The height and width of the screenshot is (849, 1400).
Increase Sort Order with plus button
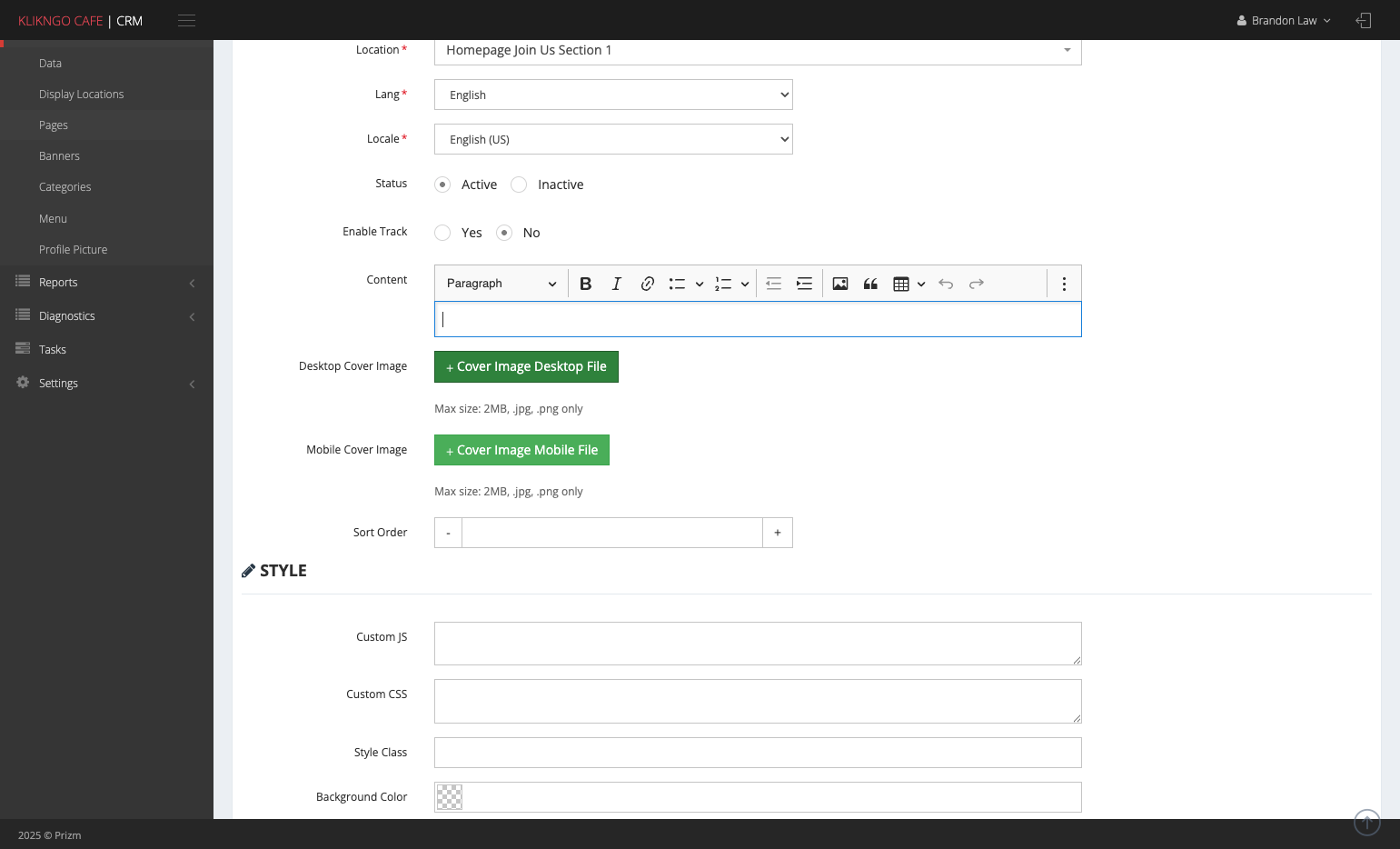pos(778,533)
